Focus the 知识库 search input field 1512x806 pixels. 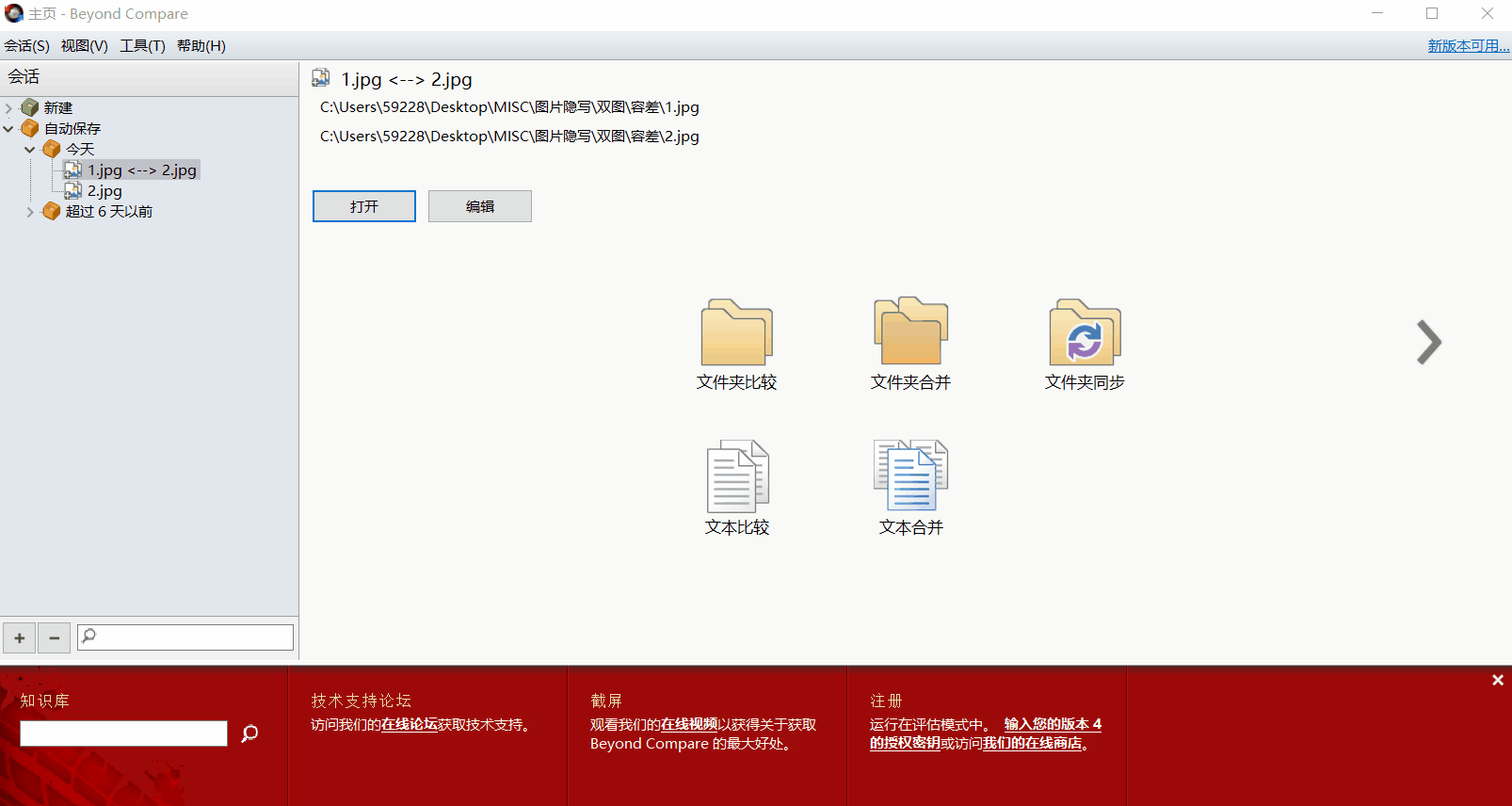123,733
